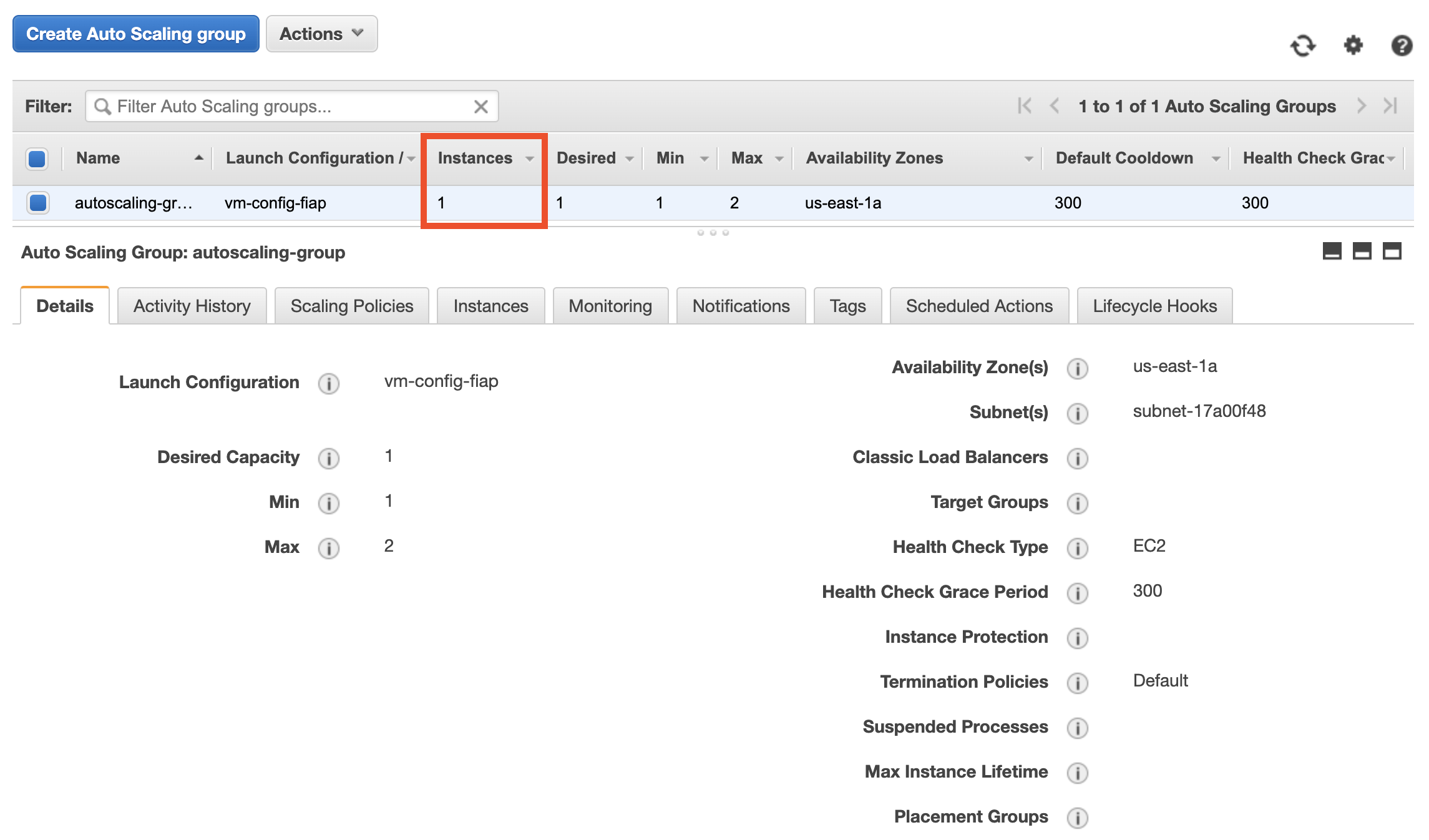Open the Scaling Policies tab

(x=351, y=306)
